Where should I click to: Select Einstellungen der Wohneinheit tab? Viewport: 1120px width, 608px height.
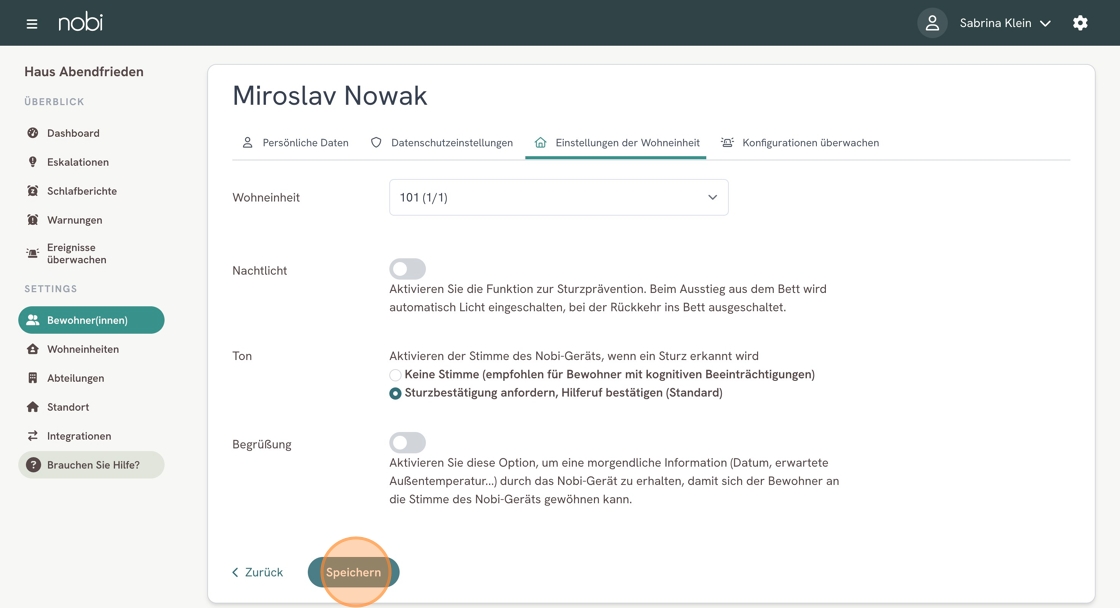[616, 143]
